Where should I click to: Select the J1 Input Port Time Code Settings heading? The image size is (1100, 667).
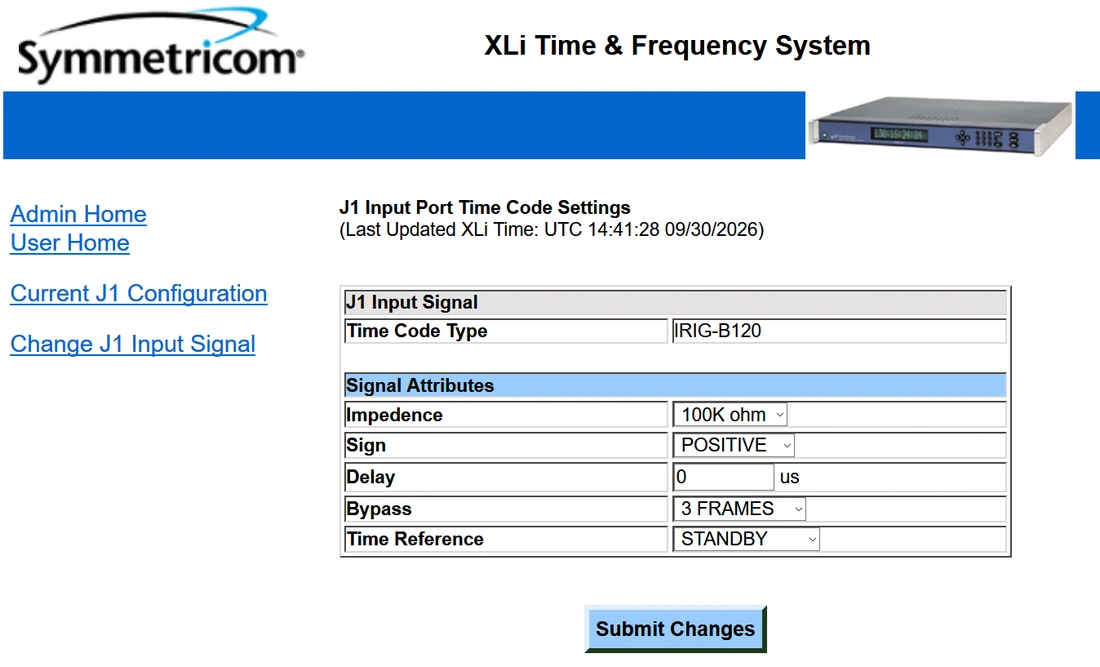pyautogui.click(x=485, y=208)
